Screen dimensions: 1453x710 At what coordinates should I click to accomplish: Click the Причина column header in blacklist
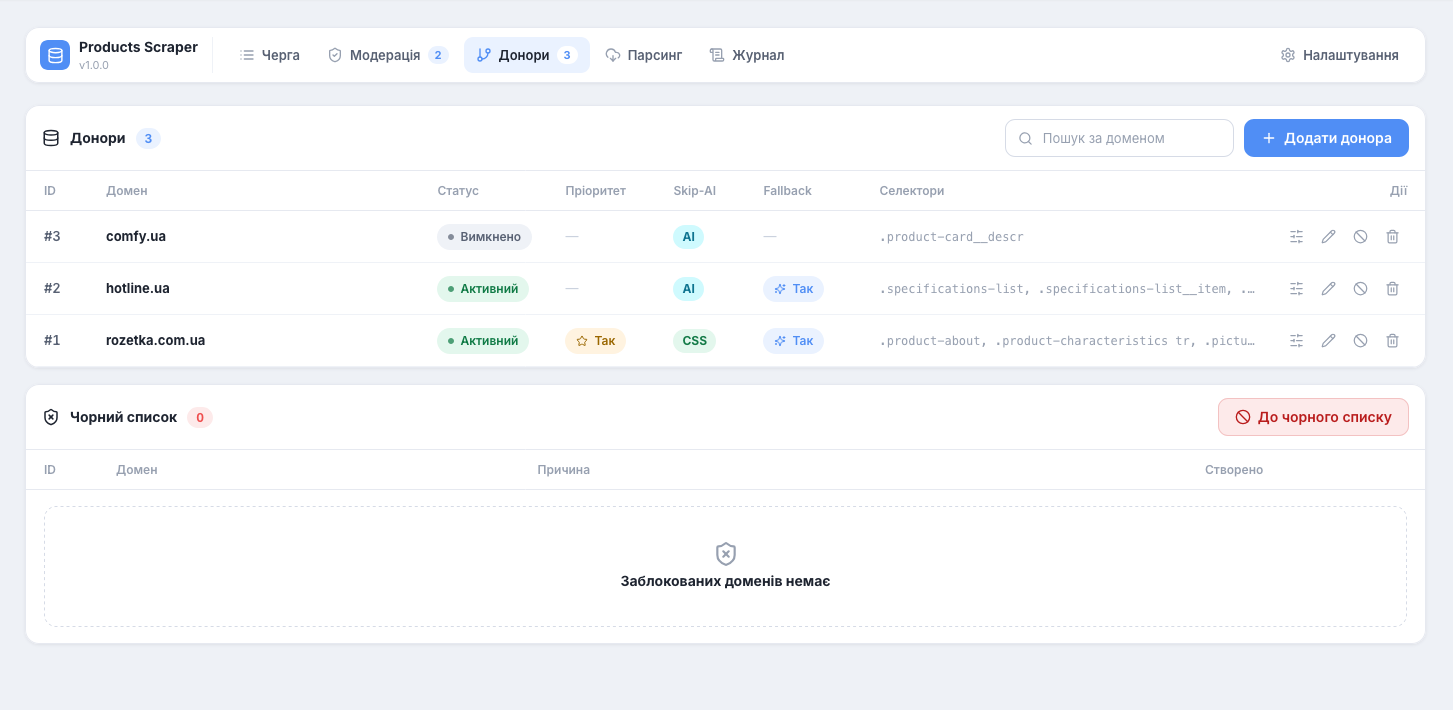(563, 470)
